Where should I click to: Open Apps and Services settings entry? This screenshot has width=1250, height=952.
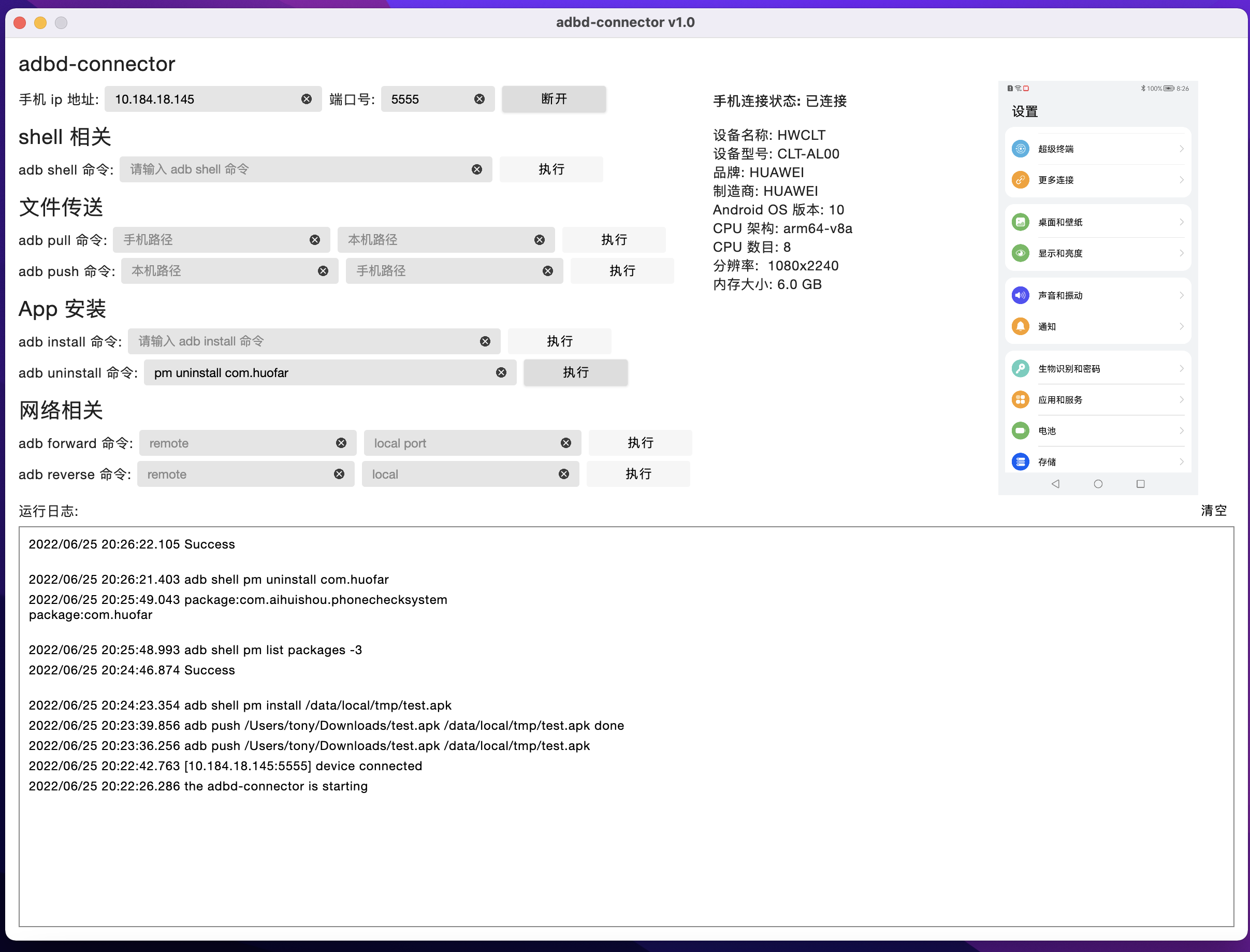1059,400
